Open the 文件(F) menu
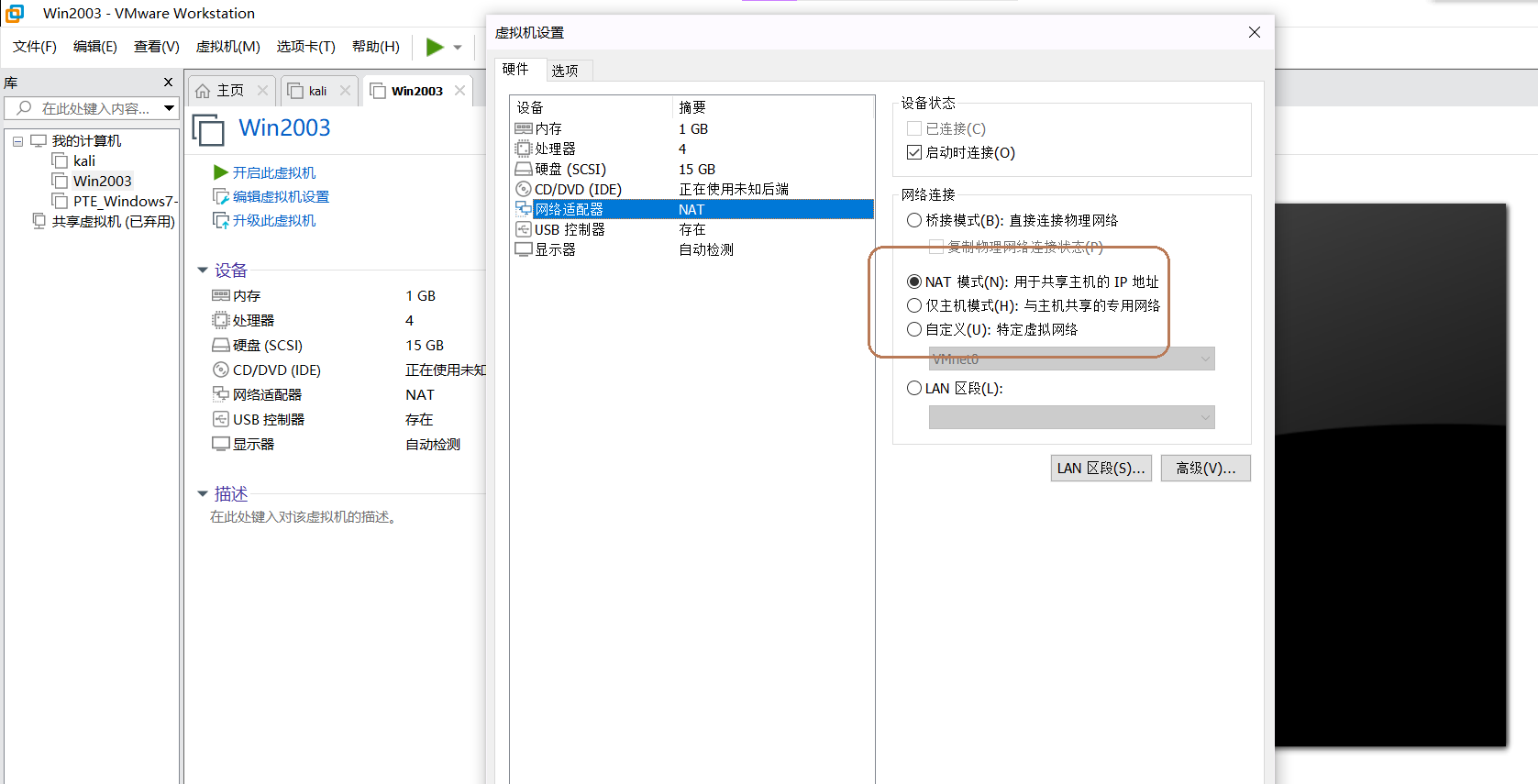The width and height of the screenshot is (1538, 784). pos(35,47)
